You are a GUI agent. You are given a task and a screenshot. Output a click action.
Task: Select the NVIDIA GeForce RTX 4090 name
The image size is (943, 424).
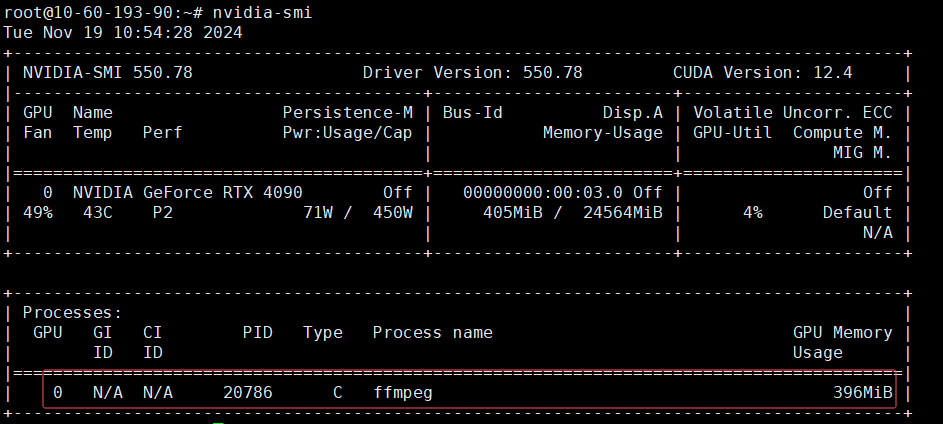coord(188,192)
